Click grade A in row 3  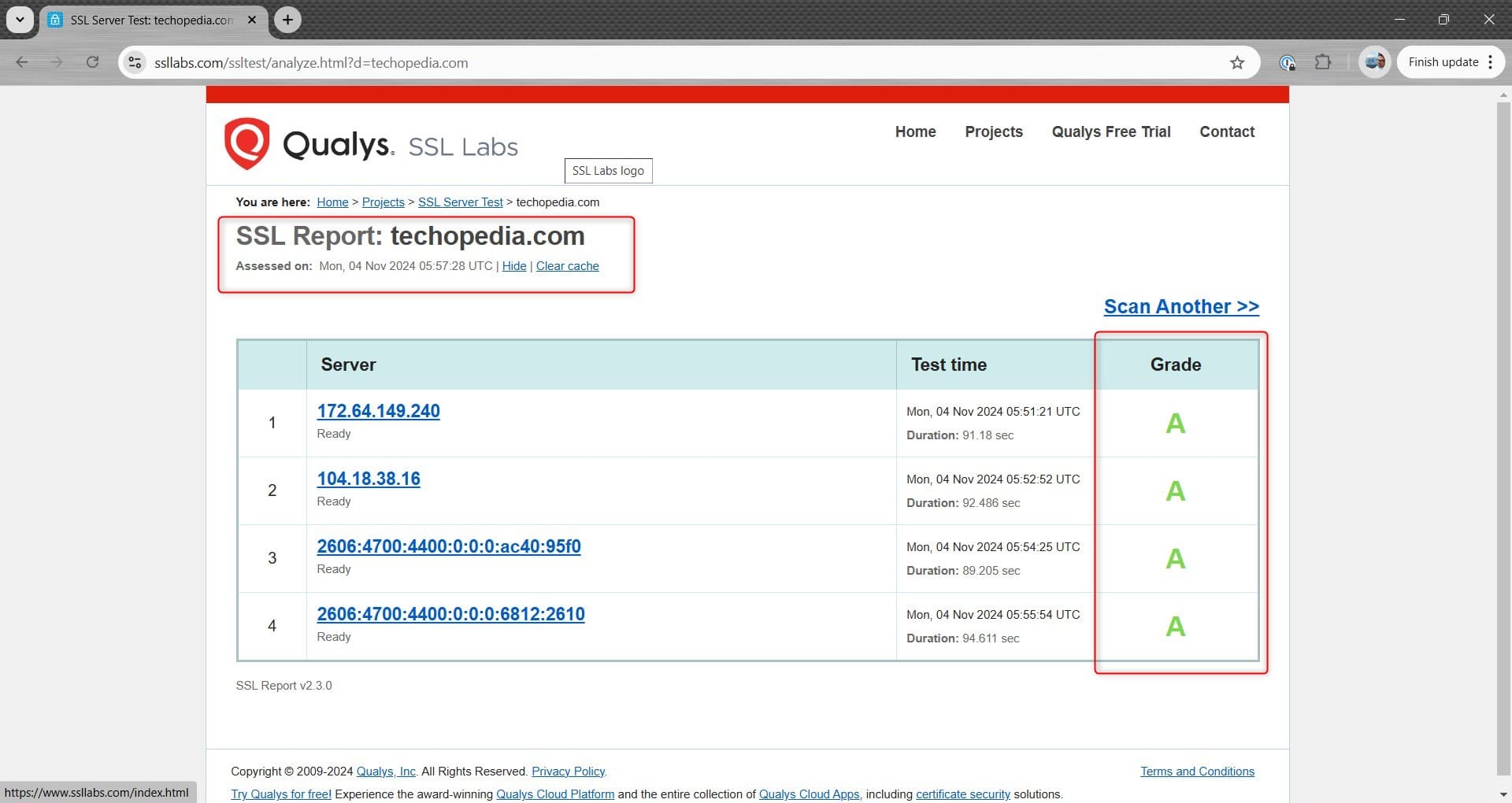click(1176, 559)
